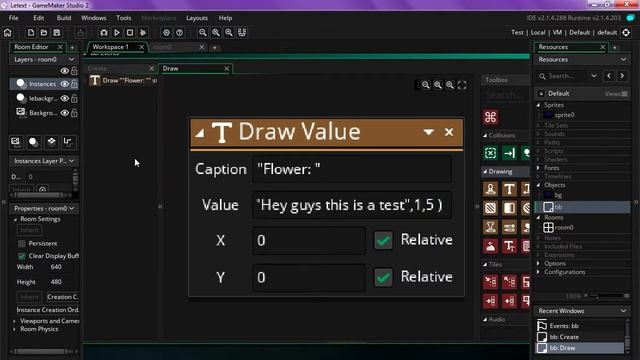Screen dimensions: 640x360
Task: Start the debugger bug icon
Action: click(104, 33)
